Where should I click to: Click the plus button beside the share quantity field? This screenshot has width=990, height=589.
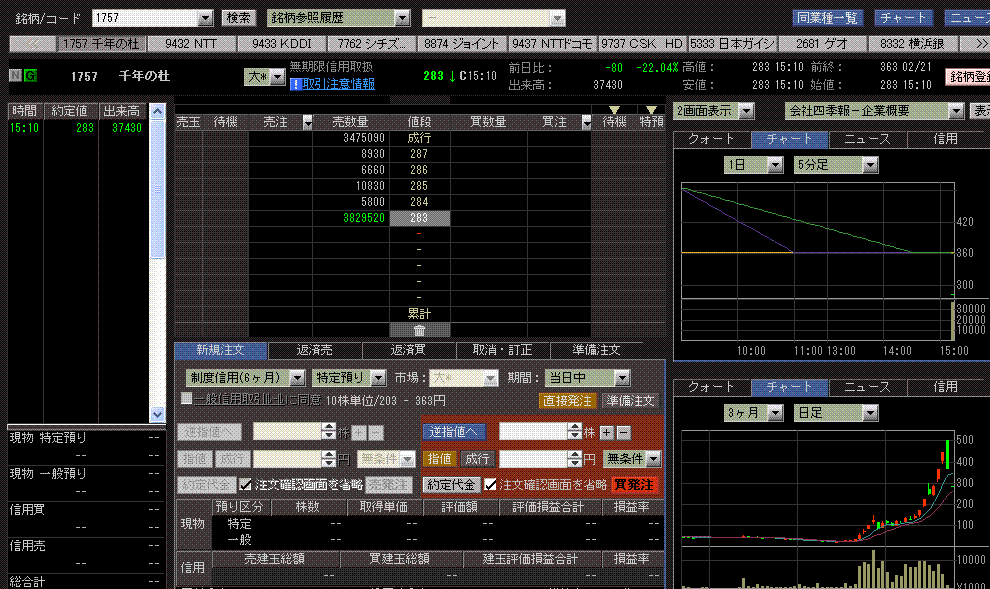606,432
